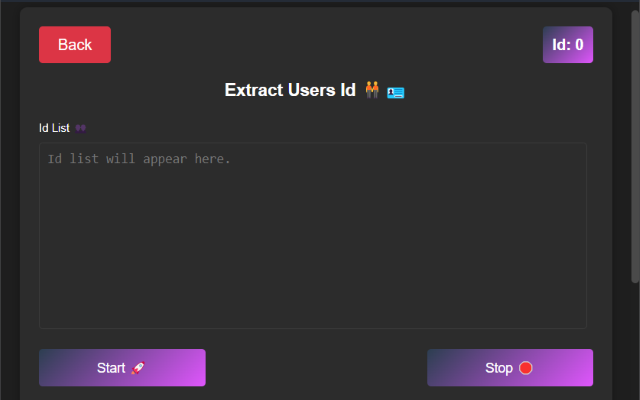This screenshot has width=640, height=400.
Task: Click the scrollbar track below the thumb
Action: pos(635,341)
